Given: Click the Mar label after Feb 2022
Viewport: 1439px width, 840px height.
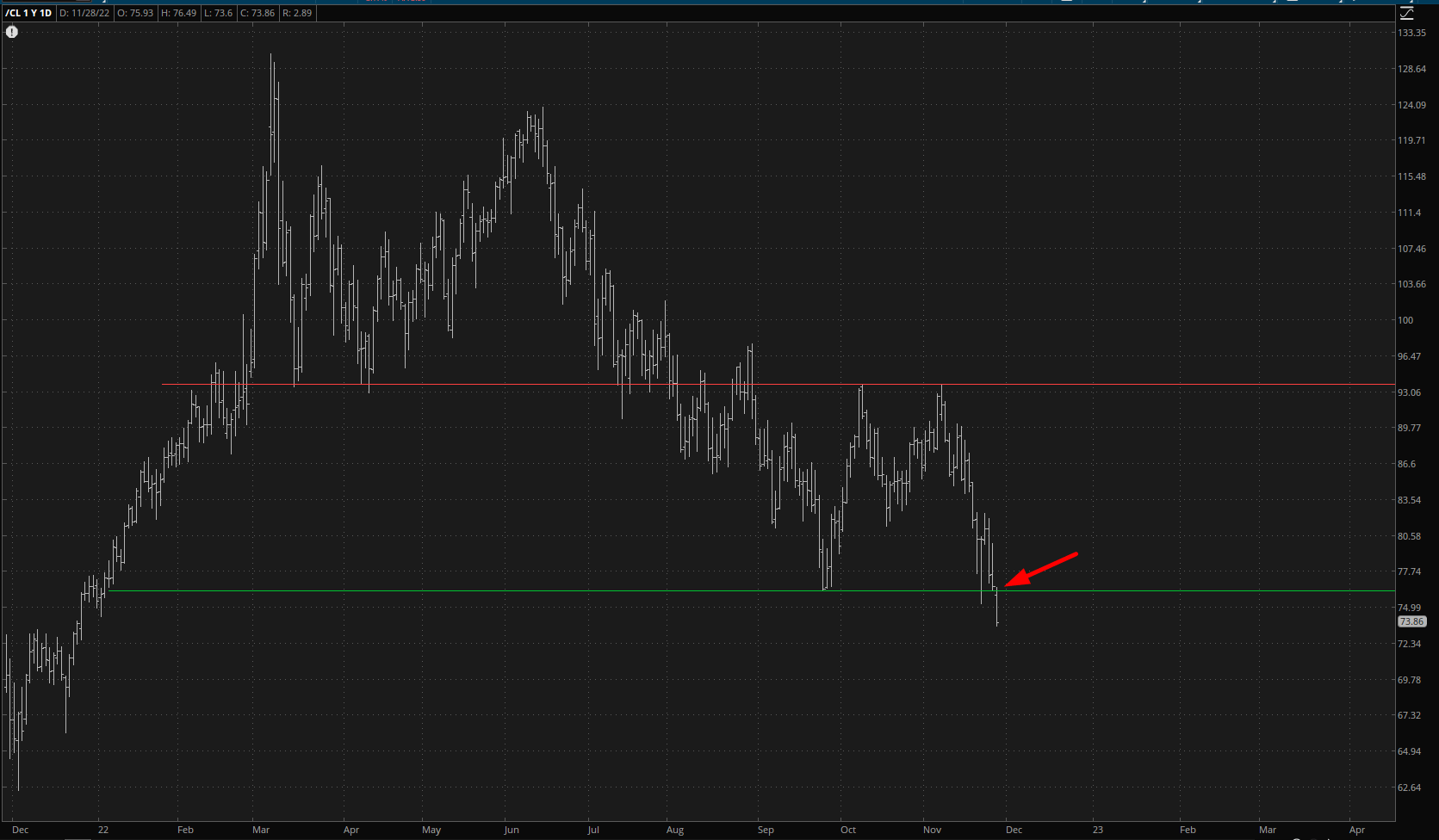Looking at the screenshot, I should coord(261,830).
